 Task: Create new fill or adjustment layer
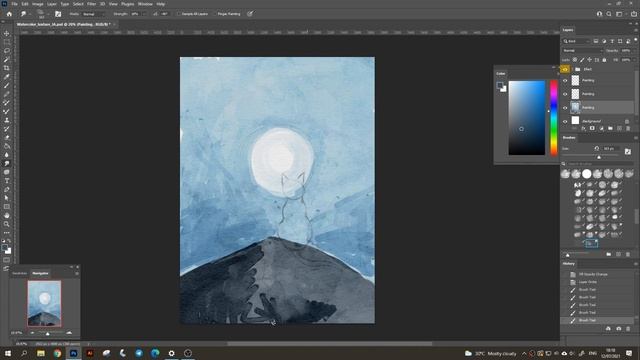[x=601, y=129]
